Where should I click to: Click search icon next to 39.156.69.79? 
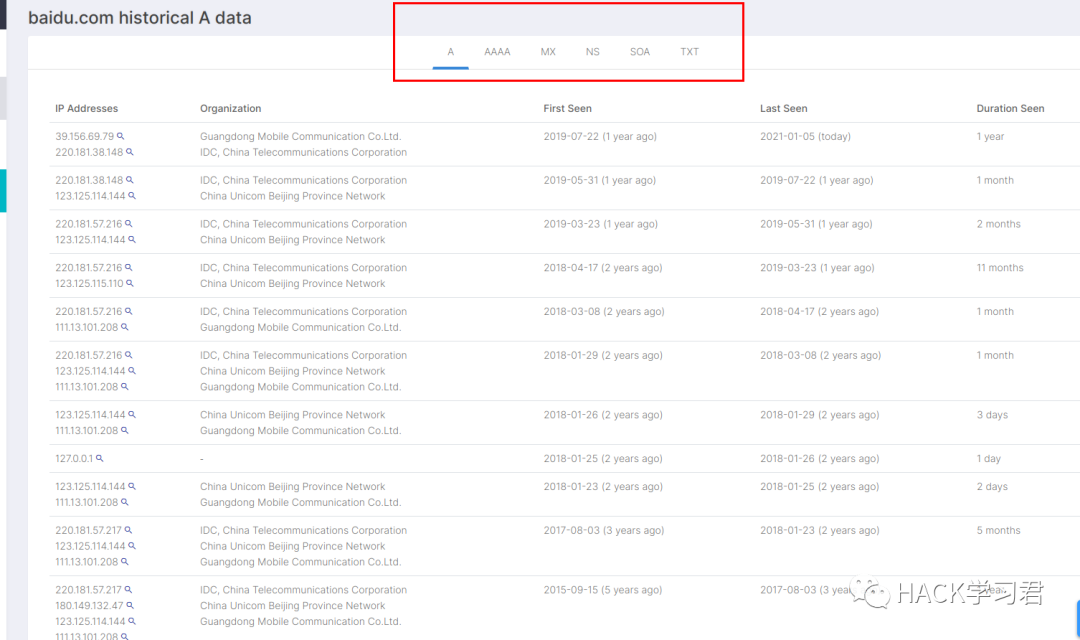[x=121, y=136]
